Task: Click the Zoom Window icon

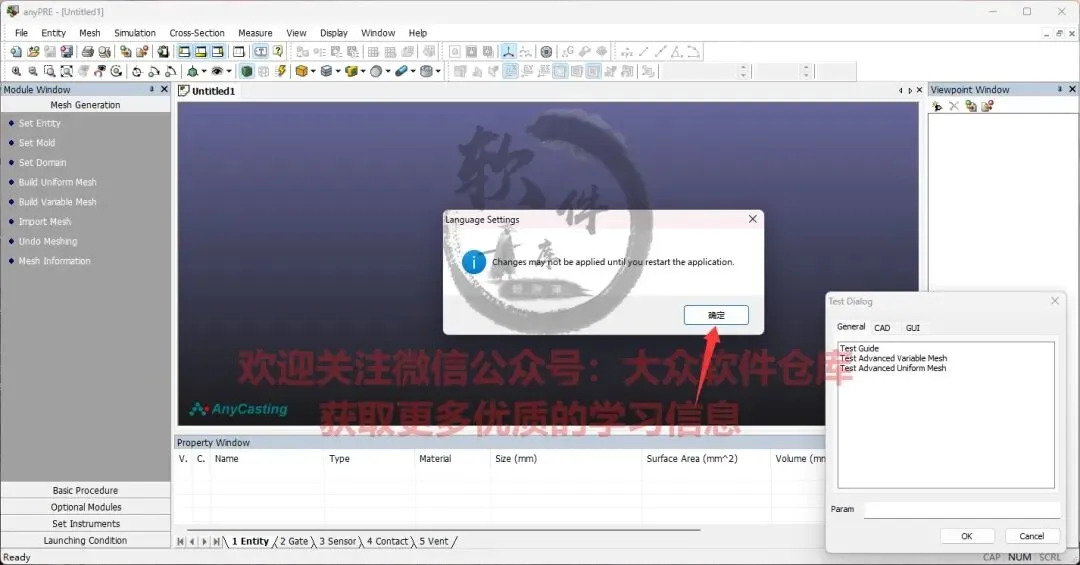Action: (50, 71)
